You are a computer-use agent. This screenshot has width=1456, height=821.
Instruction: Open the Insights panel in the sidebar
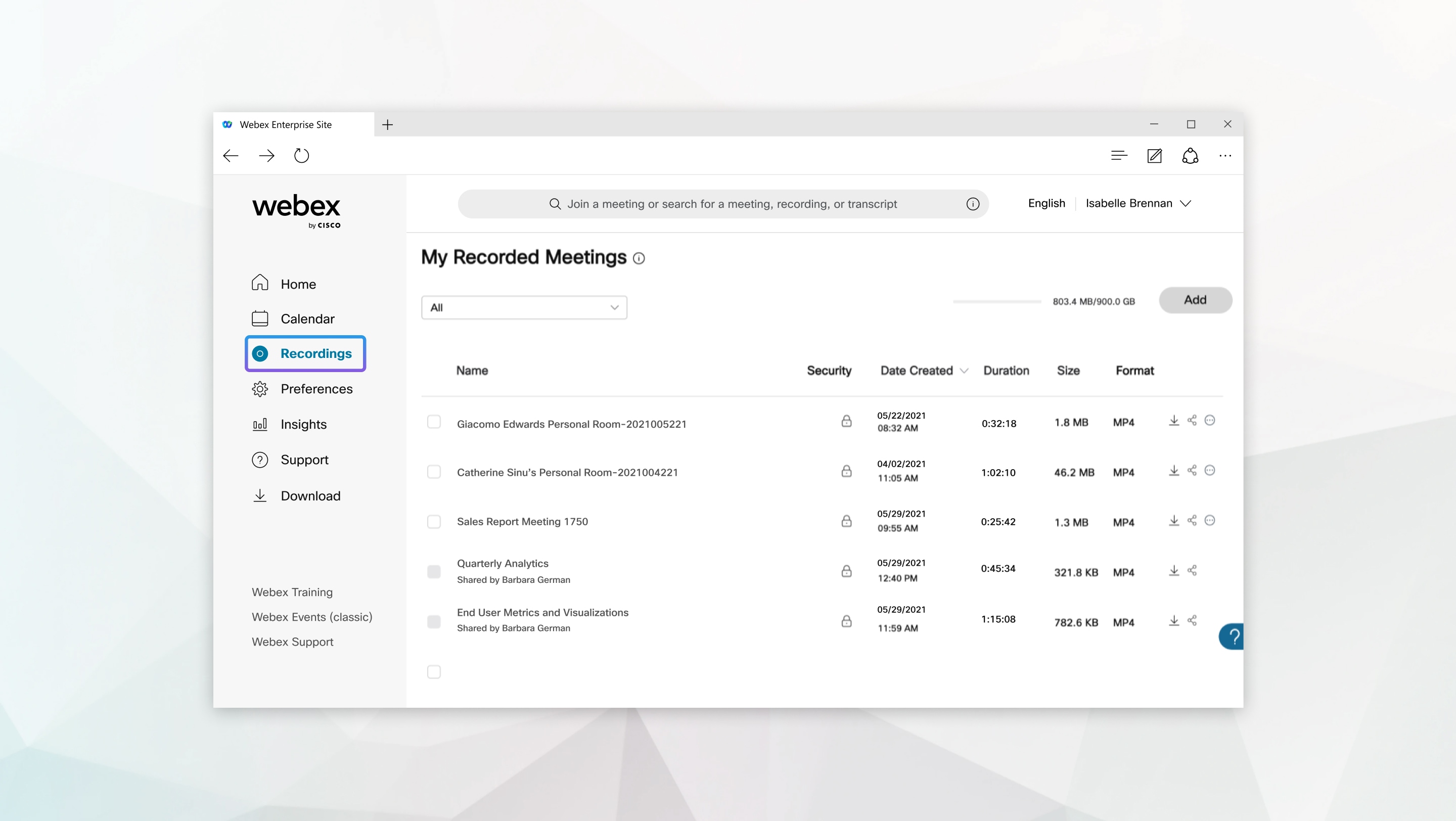click(304, 424)
